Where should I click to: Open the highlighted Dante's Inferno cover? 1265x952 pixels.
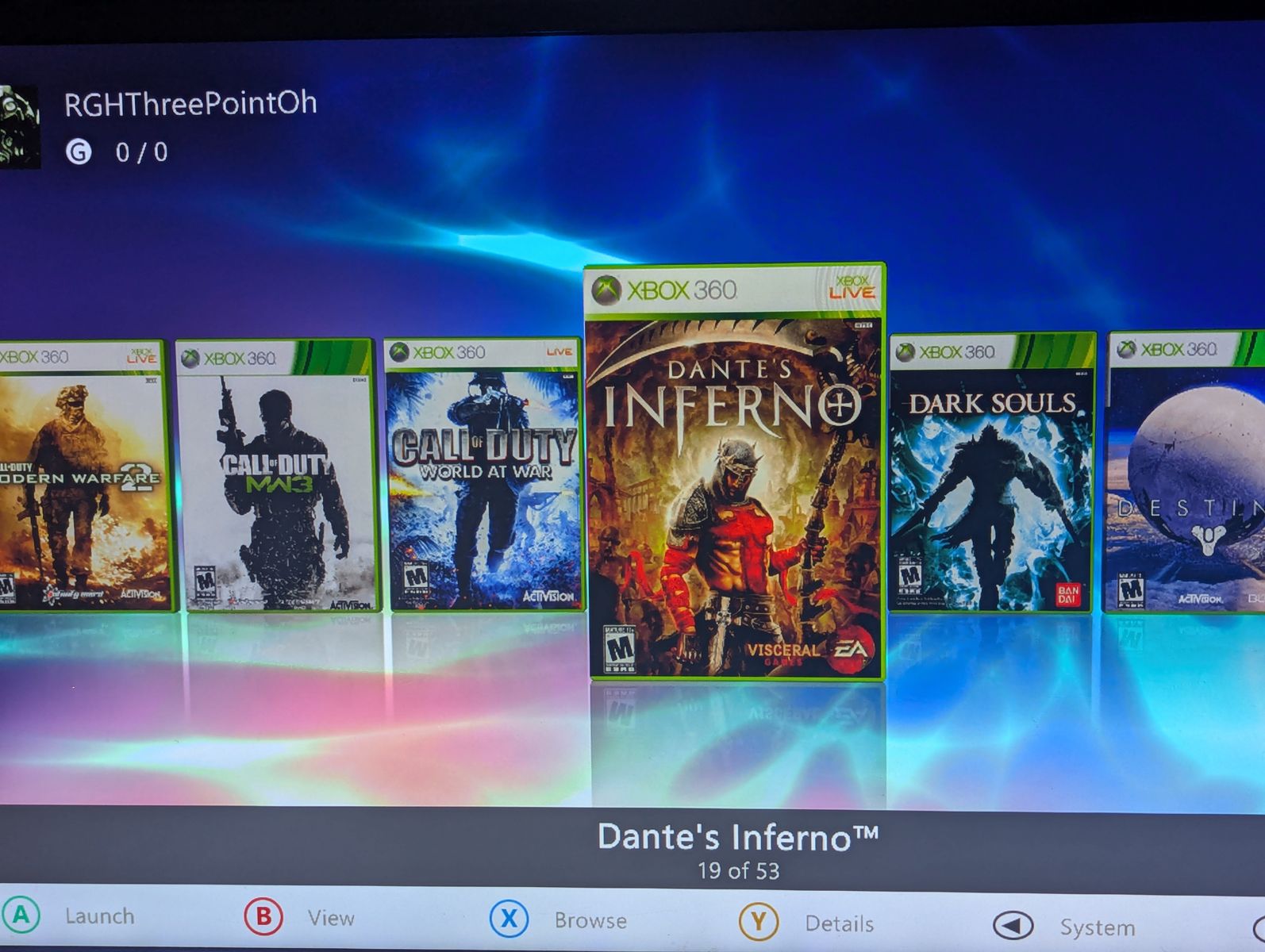735,471
